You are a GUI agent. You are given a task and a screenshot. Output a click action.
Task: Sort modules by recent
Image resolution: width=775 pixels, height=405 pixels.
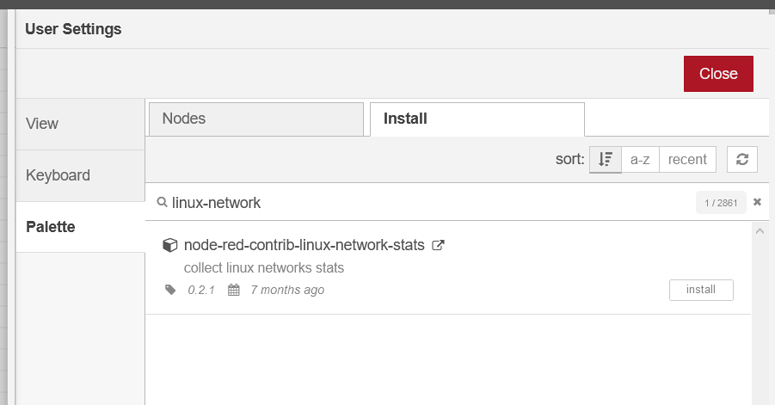pyautogui.click(x=688, y=159)
